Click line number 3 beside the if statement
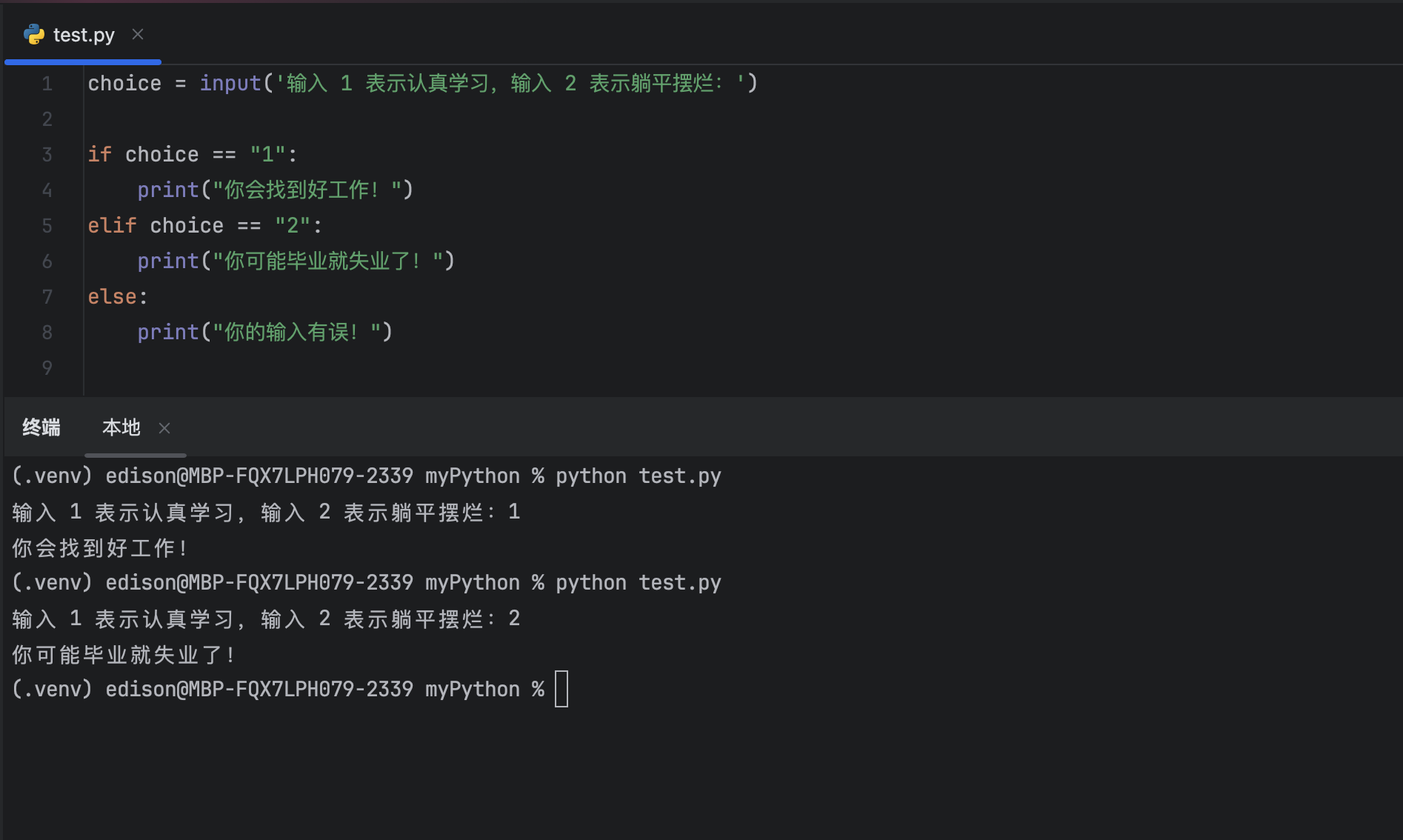Viewport: 1403px width, 840px height. [x=47, y=154]
